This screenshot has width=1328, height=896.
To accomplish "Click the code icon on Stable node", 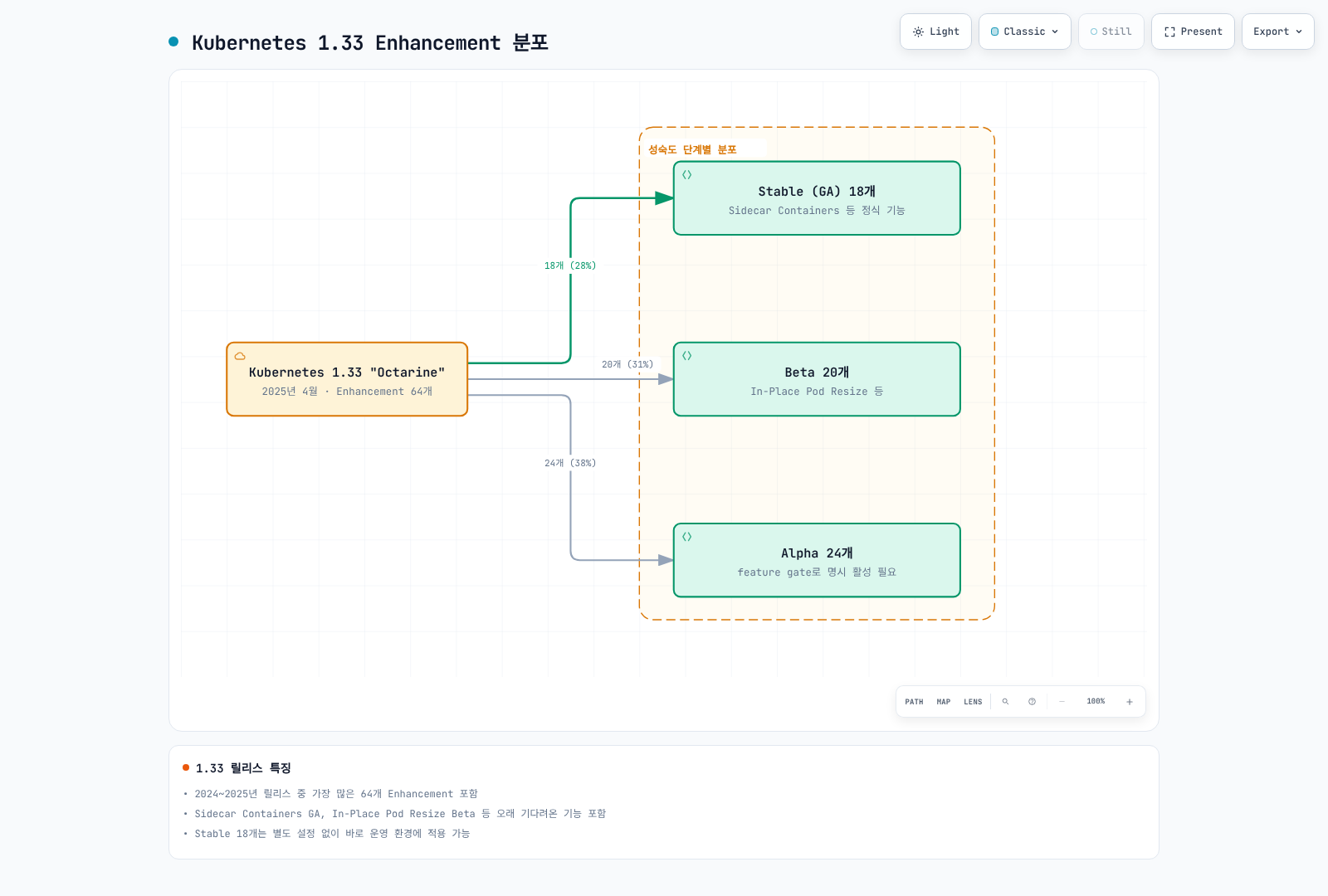I will pyautogui.click(x=687, y=175).
